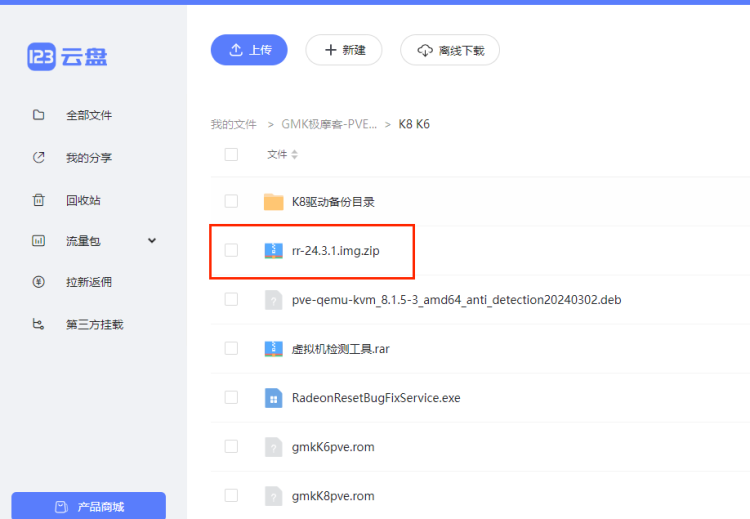The width and height of the screenshot is (750, 519).
Task: Click the mount icon beside 第三方挂载
Action: 39,324
